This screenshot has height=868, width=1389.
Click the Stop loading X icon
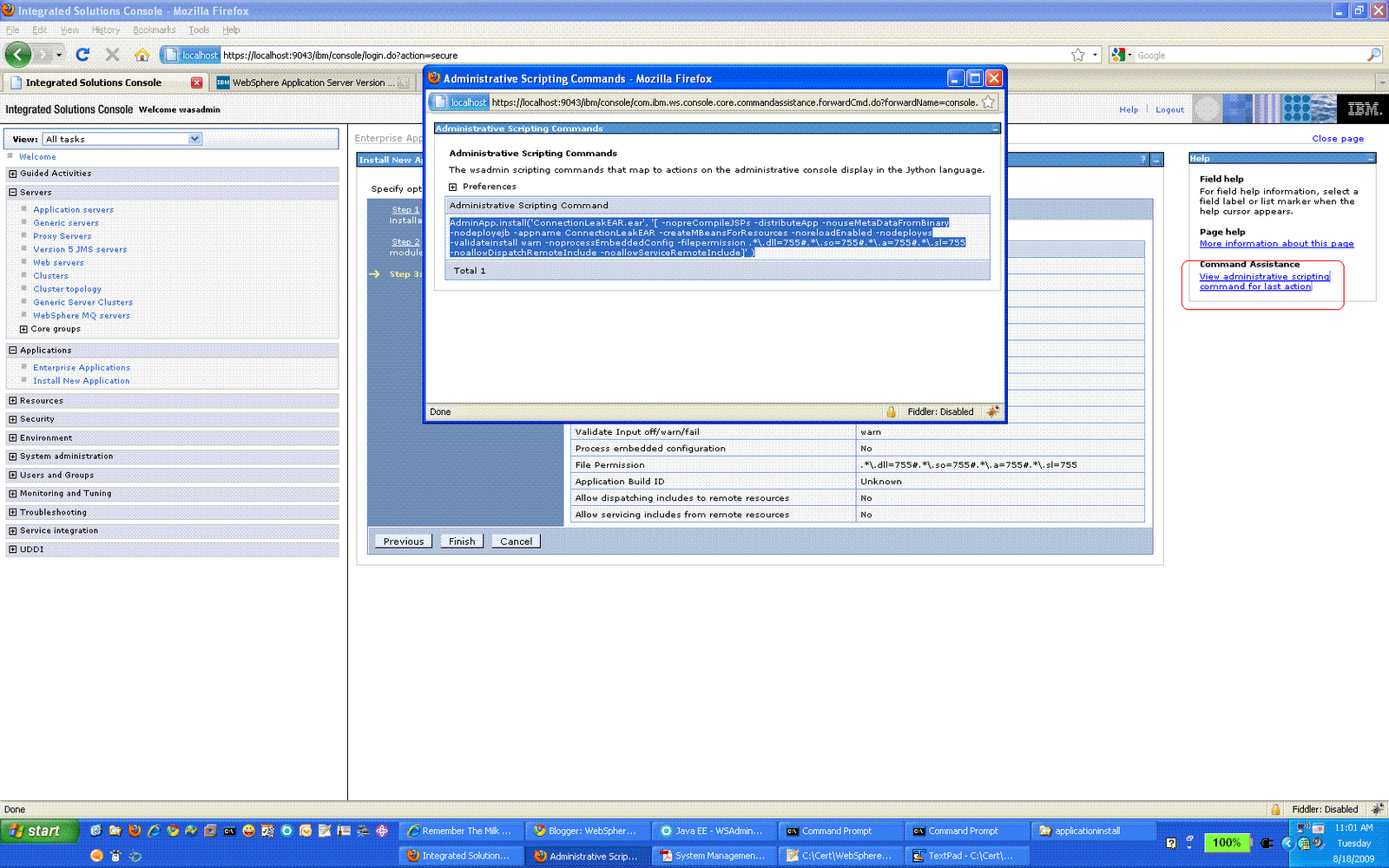112,55
